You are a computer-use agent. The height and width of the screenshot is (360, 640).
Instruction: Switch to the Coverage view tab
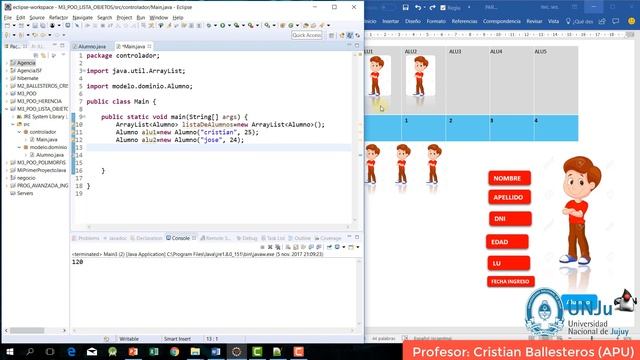point(328,238)
